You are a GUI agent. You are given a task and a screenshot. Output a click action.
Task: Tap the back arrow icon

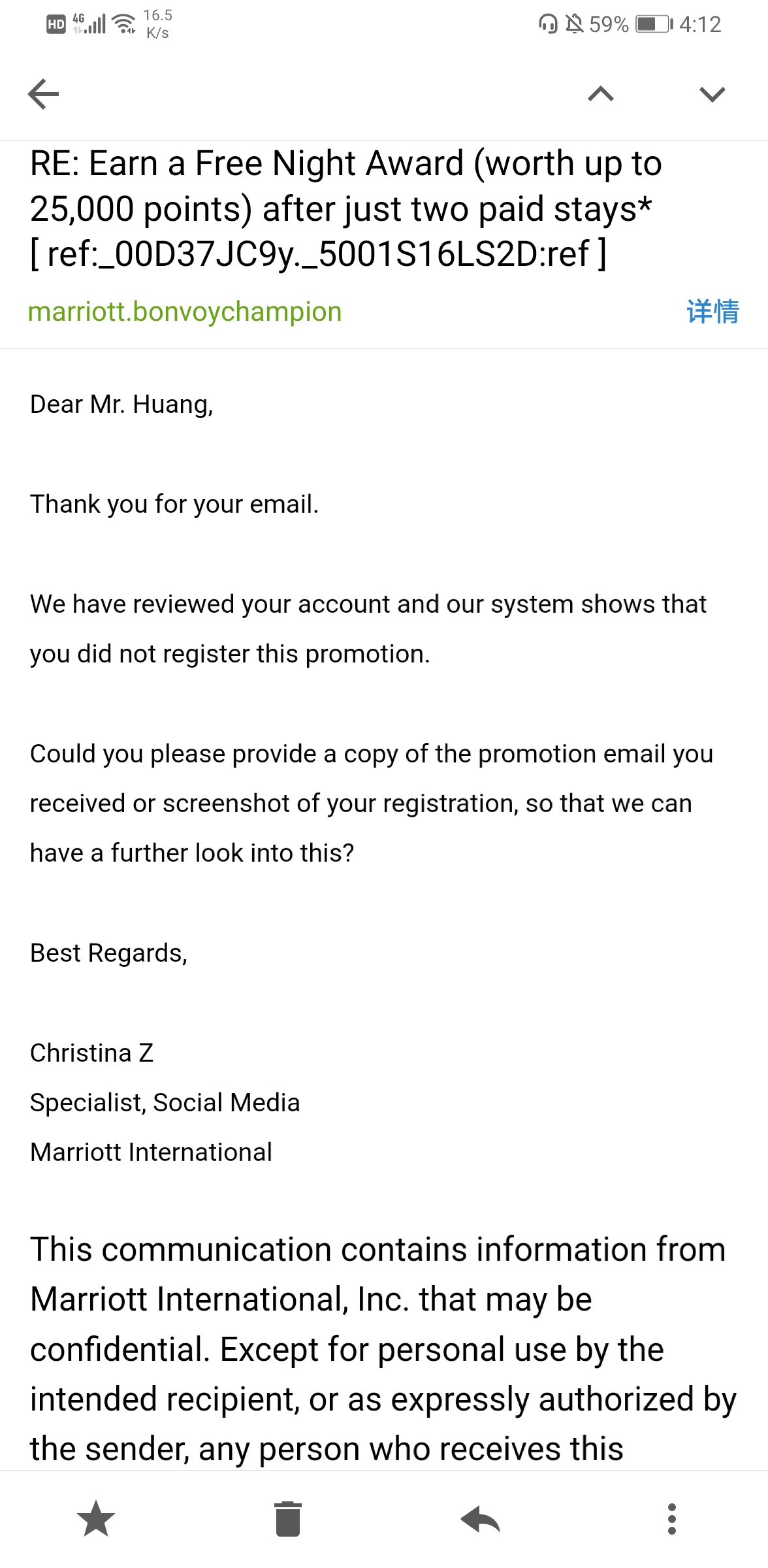44,94
